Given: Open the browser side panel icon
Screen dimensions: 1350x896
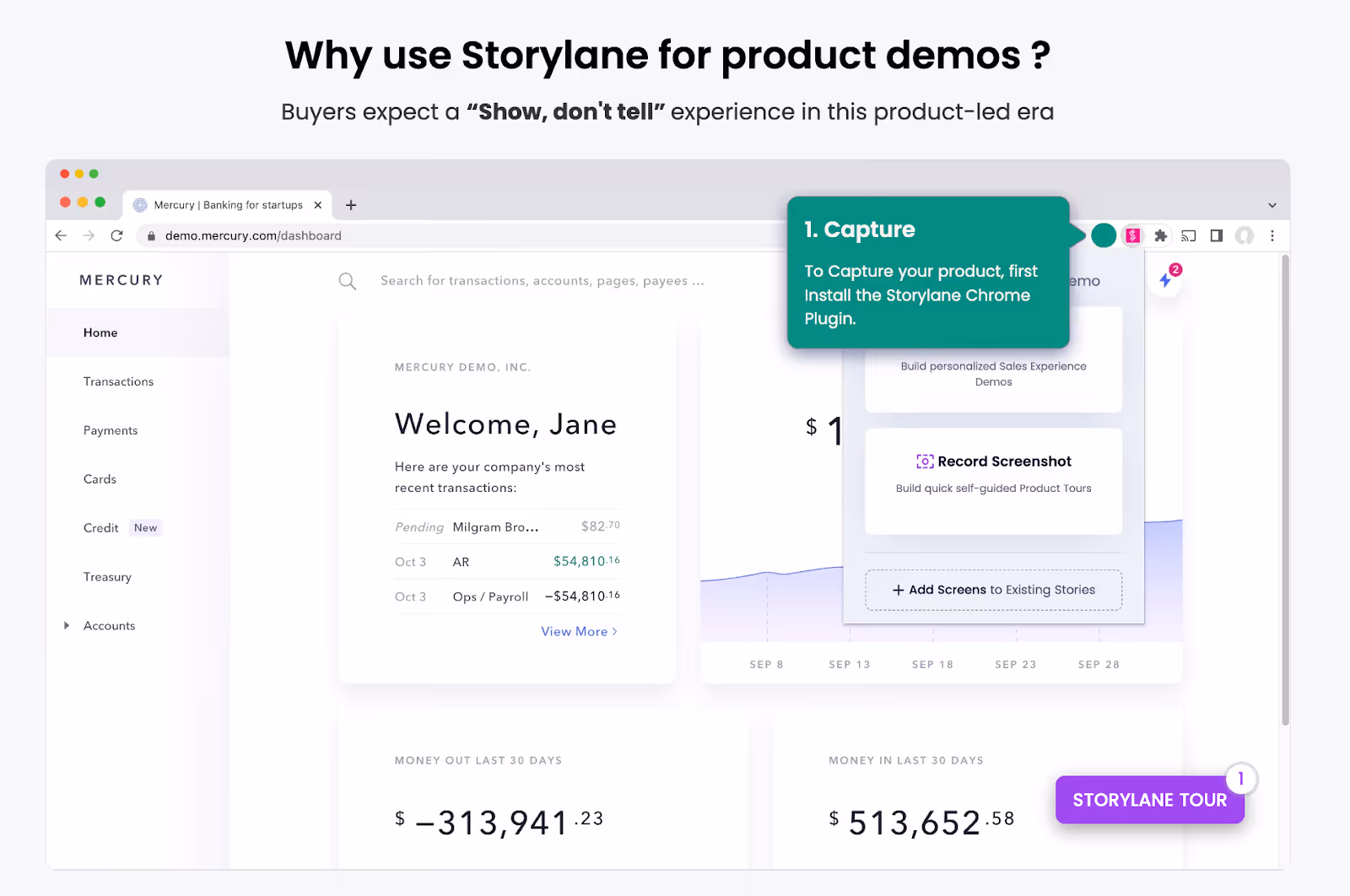Looking at the screenshot, I should [1216, 236].
